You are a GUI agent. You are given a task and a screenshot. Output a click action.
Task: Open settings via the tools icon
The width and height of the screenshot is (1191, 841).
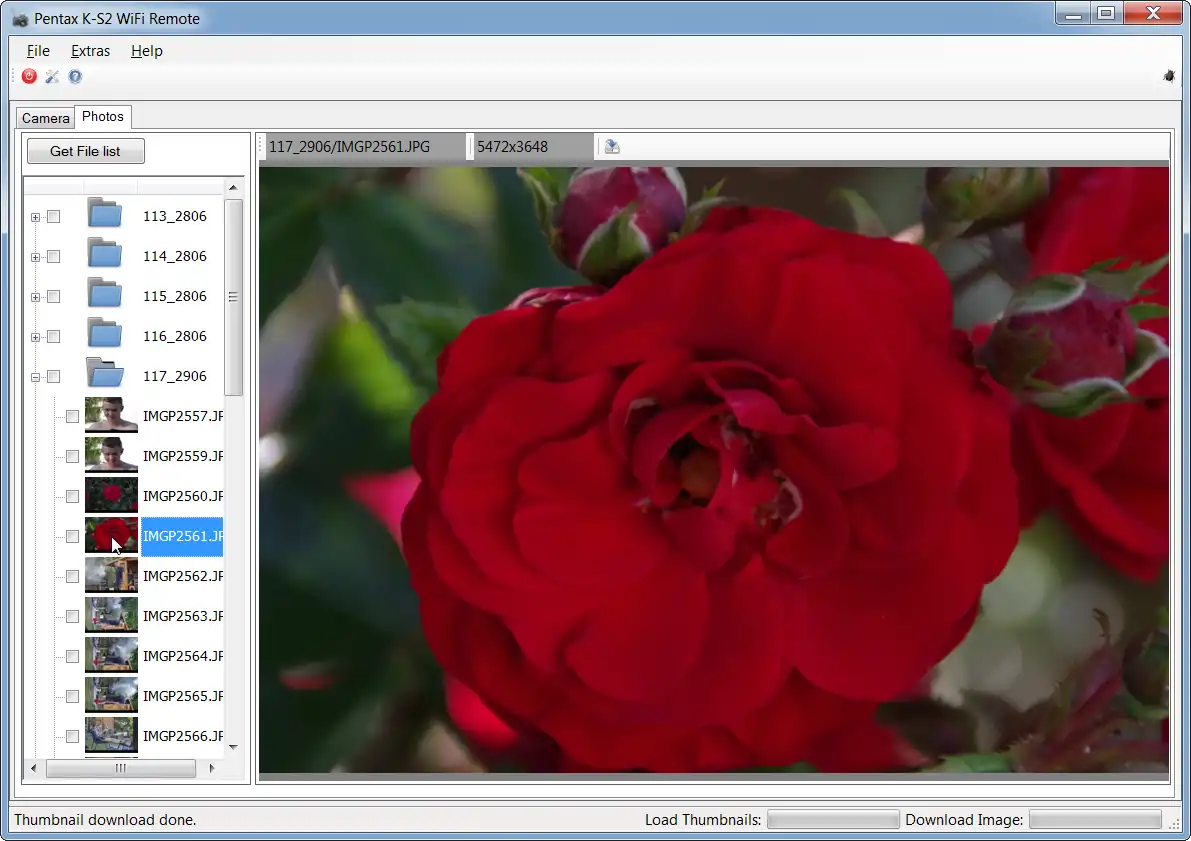[52, 77]
